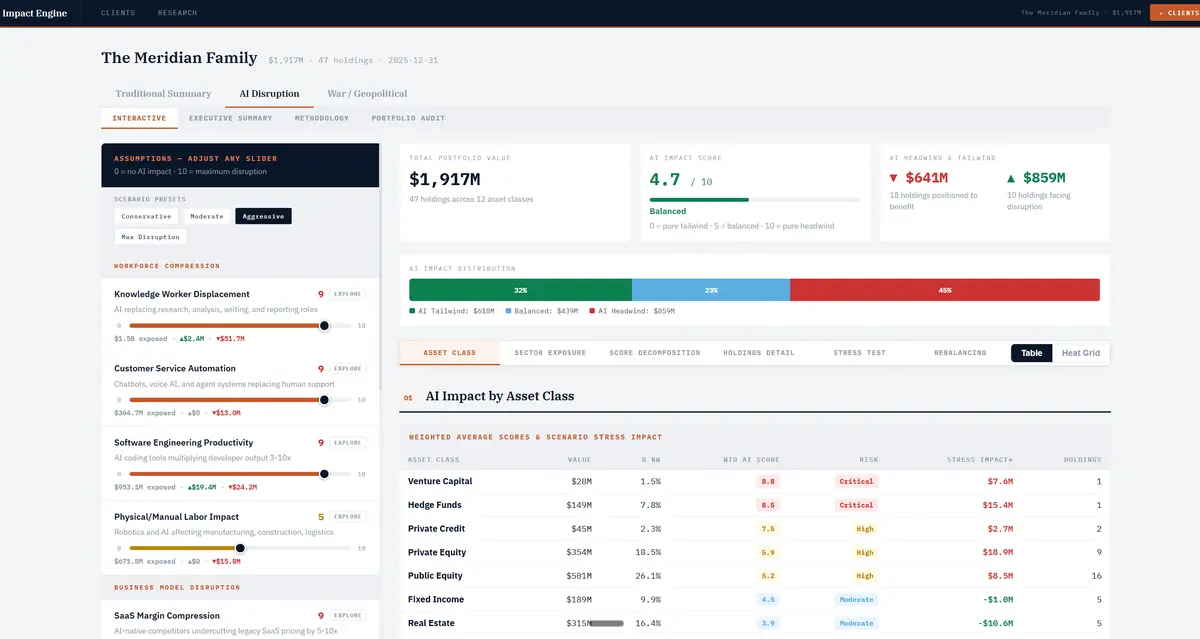Screen dimensions: 1200x639
Task: Open the Traditional Summary tab
Action: point(163,94)
